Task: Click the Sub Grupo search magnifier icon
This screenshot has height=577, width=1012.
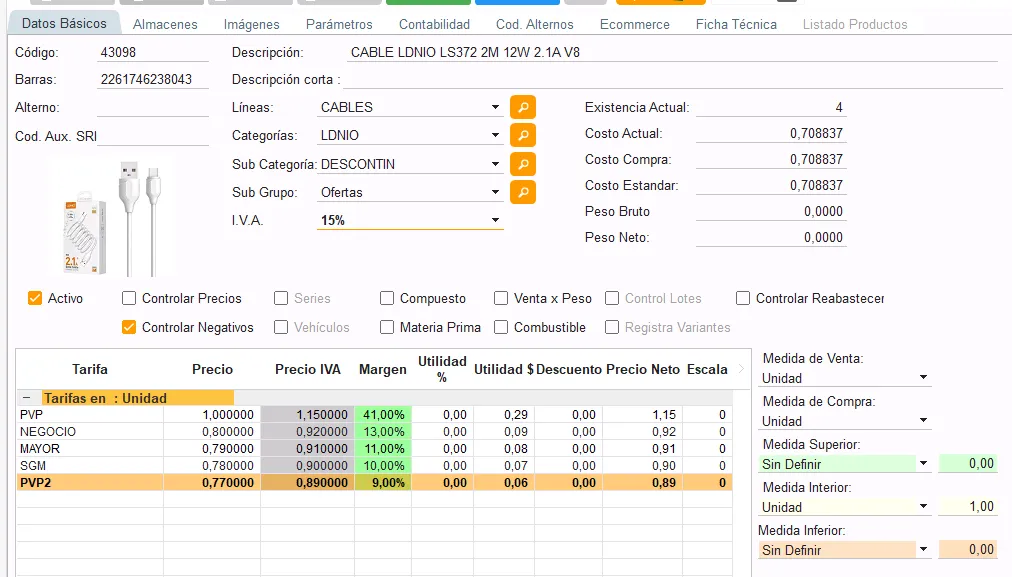Action: pyautogui.click(x=522, y=192)
